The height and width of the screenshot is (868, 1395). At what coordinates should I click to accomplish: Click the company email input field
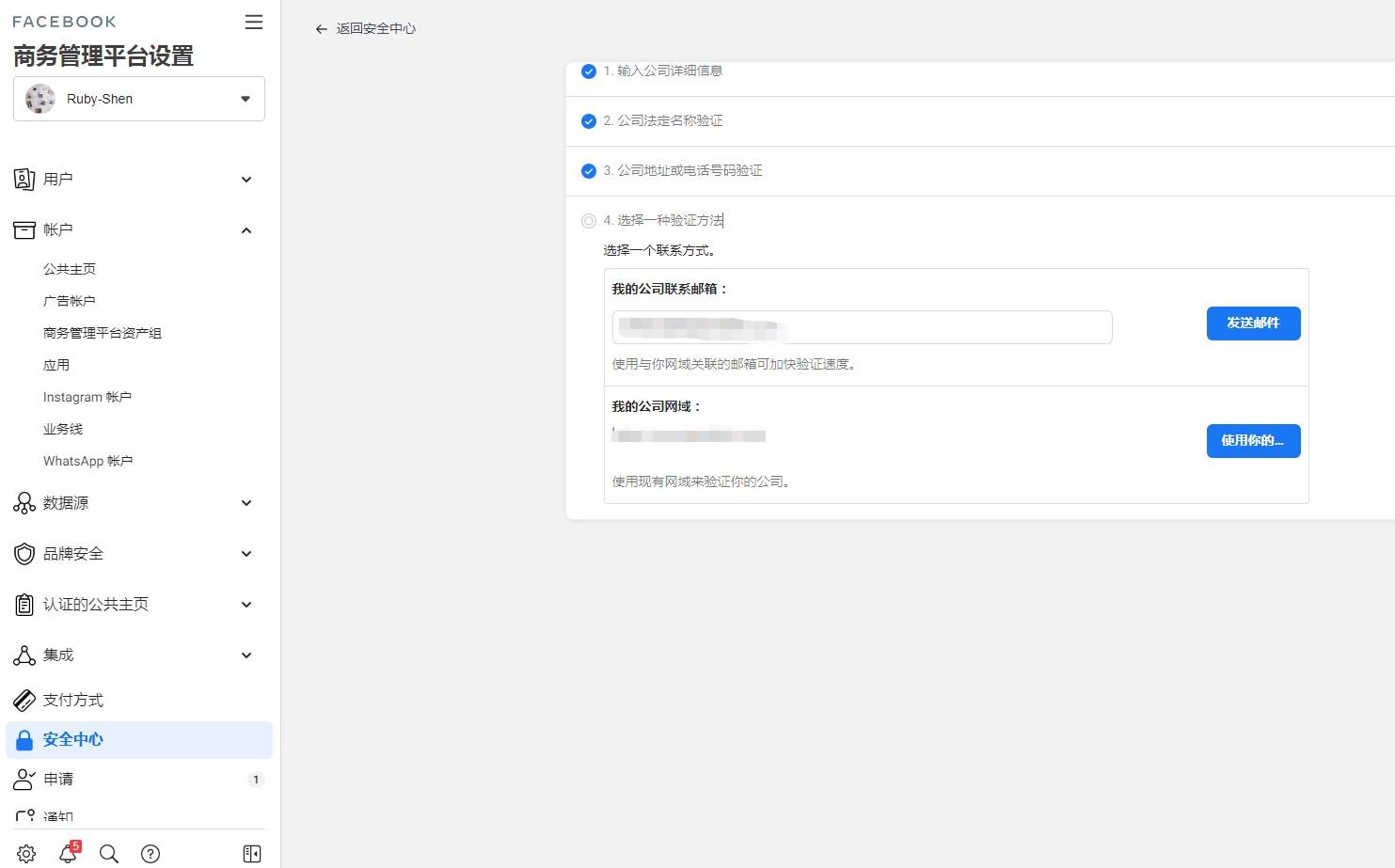coord(862,327)
